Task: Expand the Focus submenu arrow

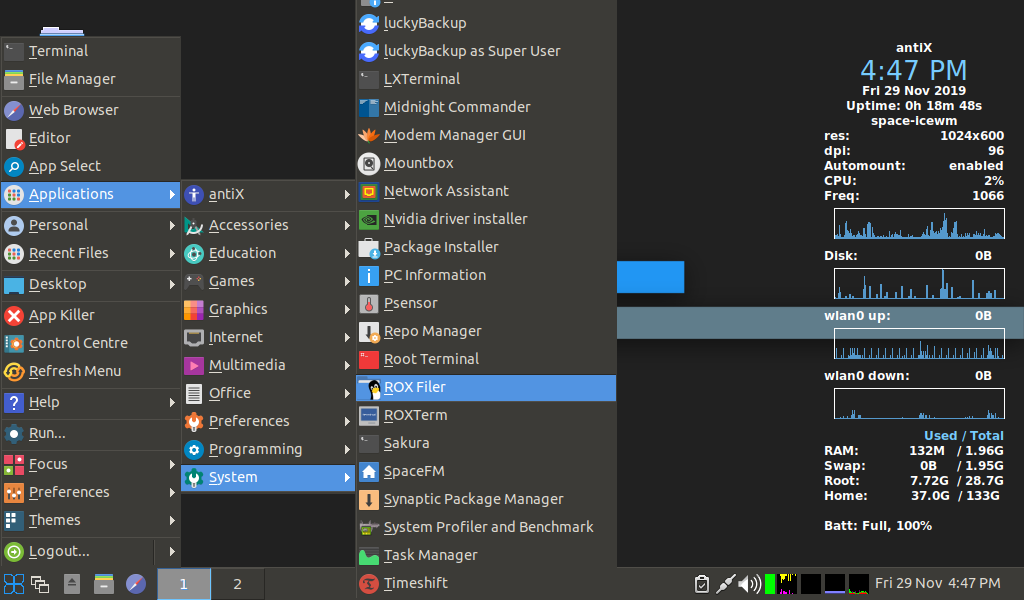Action: pos(172,464)
